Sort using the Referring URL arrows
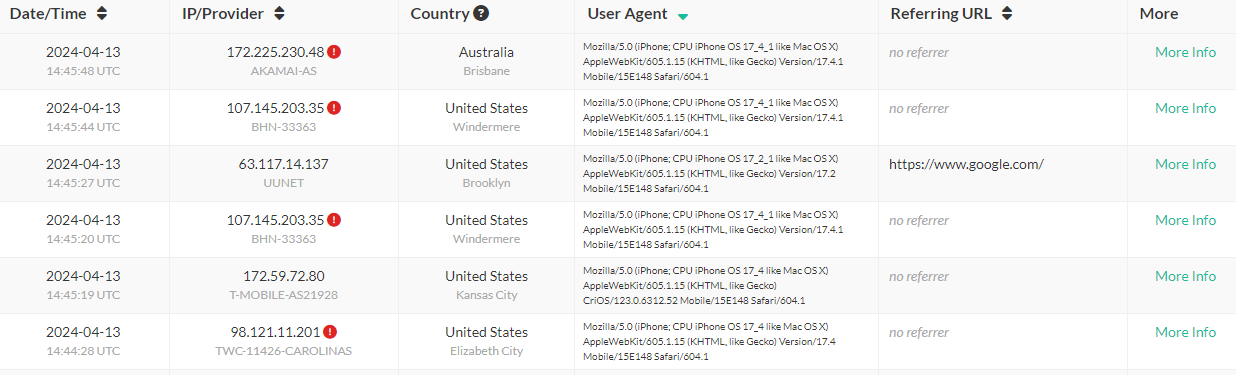Image resolution: width=1236 pixels, height=375 pixels. [x=1007, y=14]
